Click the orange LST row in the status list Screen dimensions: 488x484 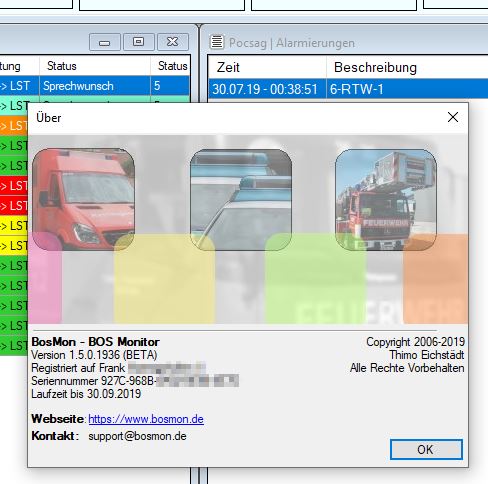14,126
